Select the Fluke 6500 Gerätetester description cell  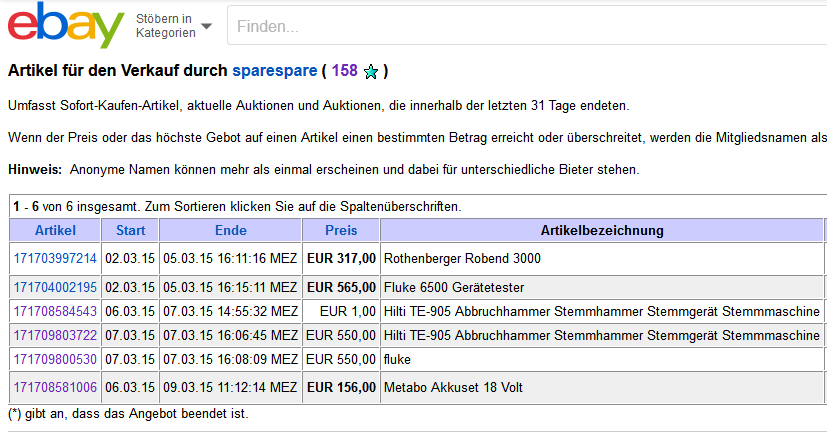pos(602,287)
